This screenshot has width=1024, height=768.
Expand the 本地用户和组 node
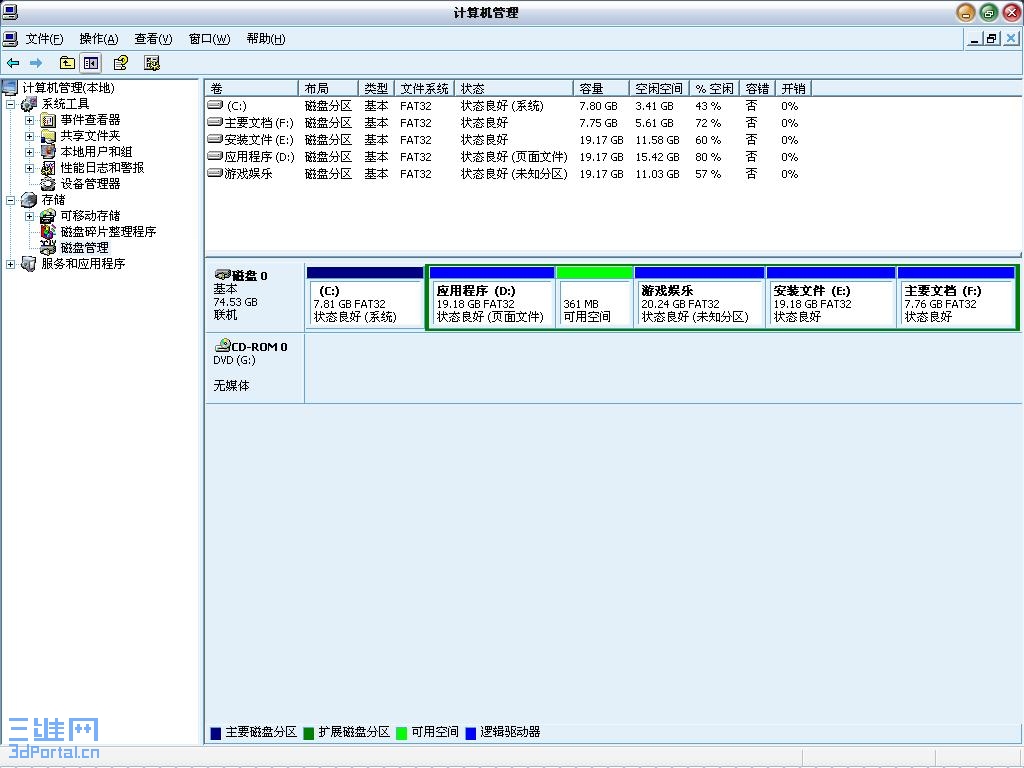pos(29,152)
